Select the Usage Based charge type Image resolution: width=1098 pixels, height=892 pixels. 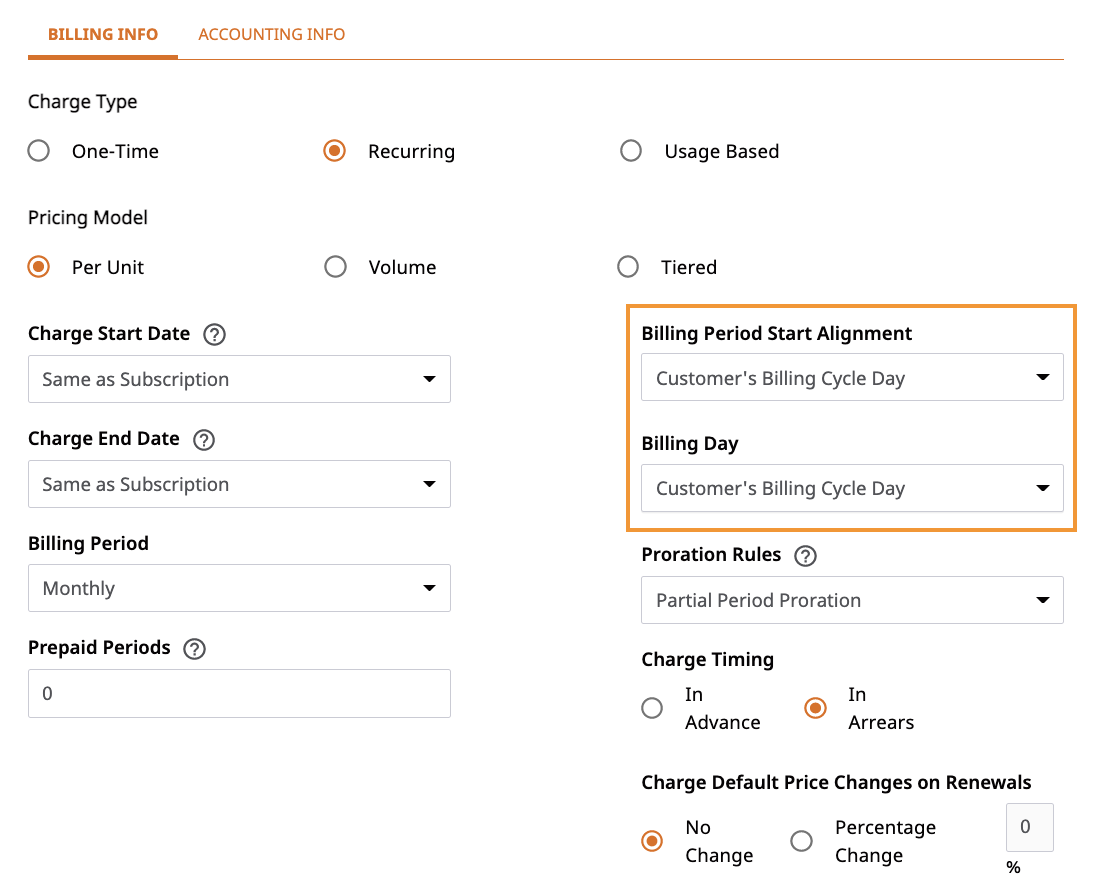pos(631,151)
